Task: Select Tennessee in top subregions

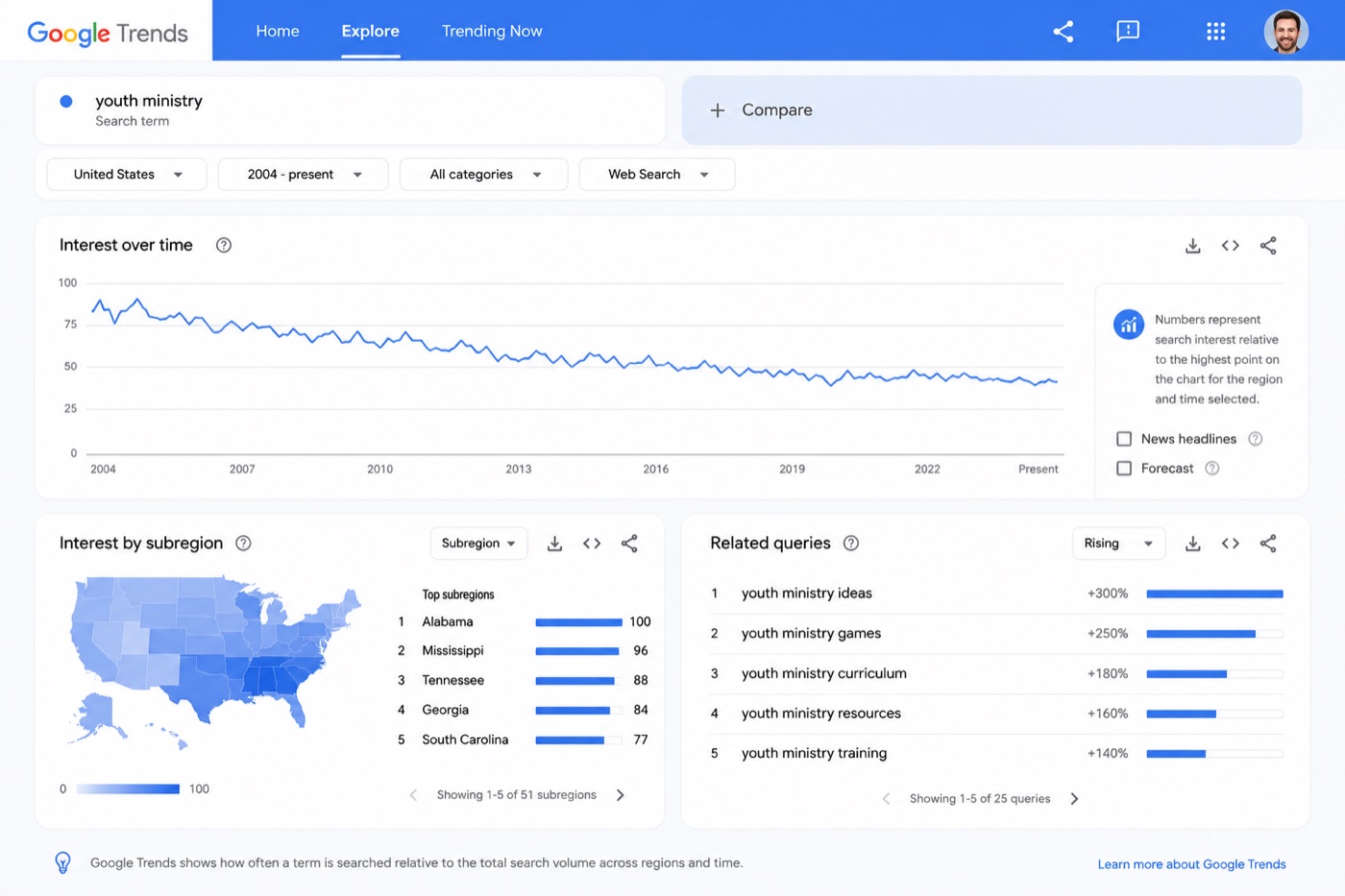Action: (452, 681)
